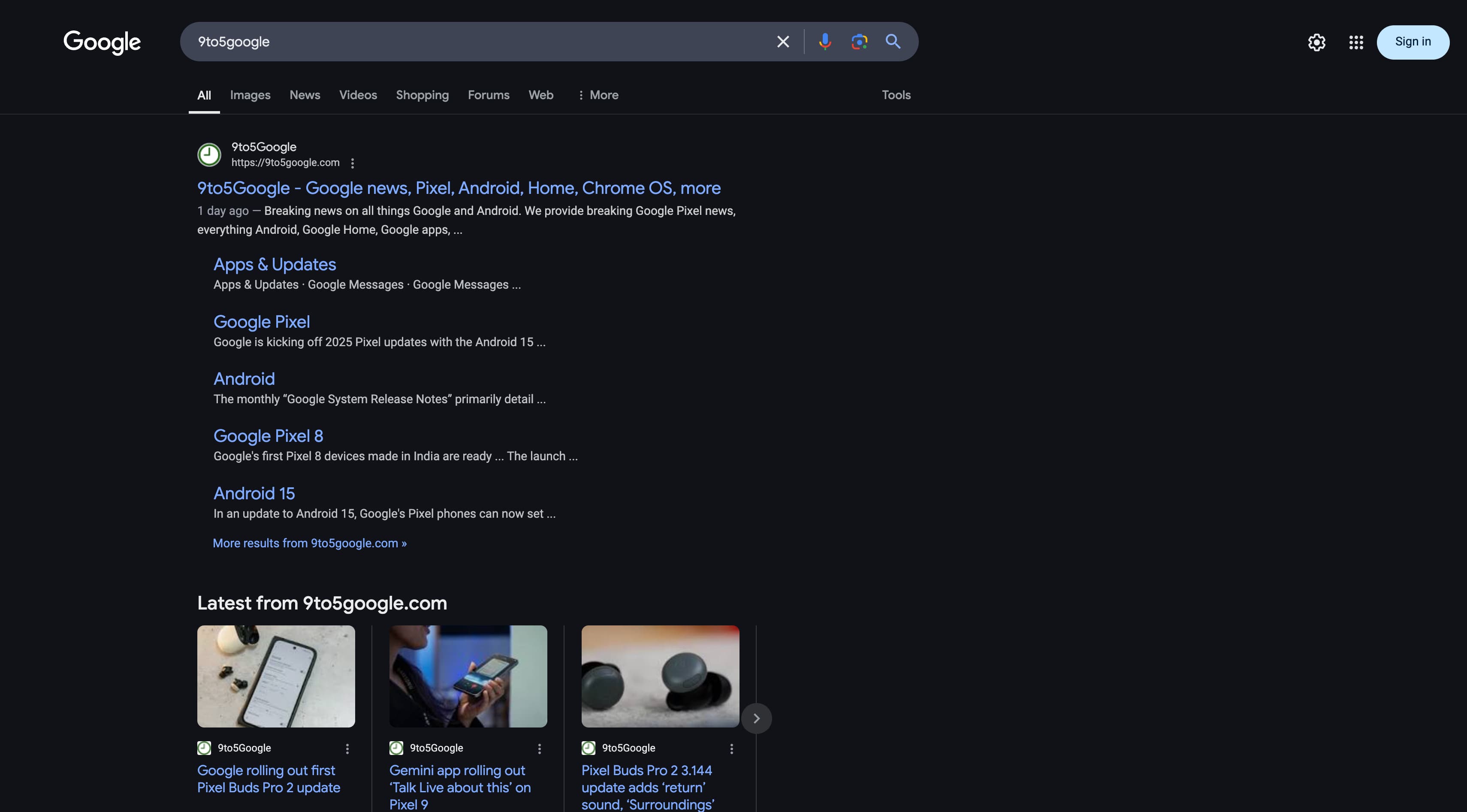1467x812 pixels.
Task: Click the Google logo
Action: 102,42
